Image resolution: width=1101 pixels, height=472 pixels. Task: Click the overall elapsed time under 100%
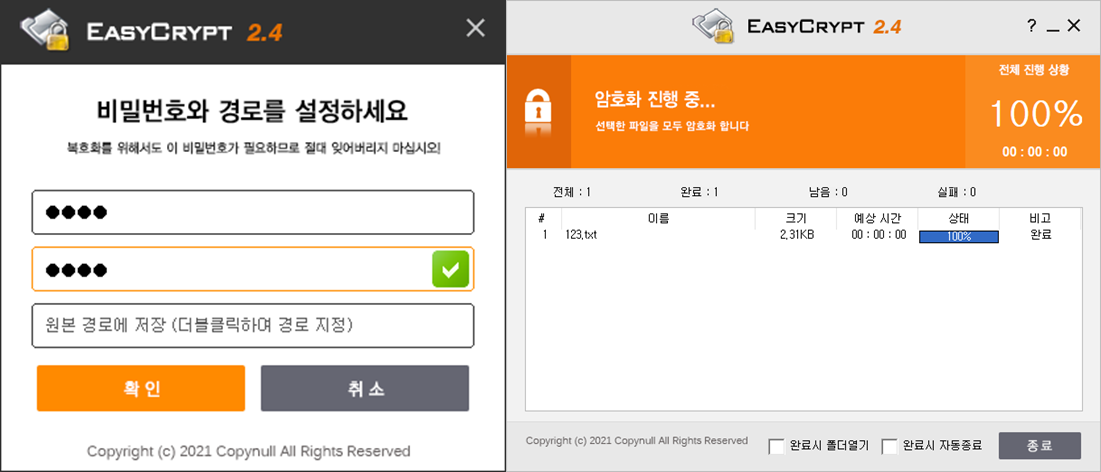(x=1034, y=152)
